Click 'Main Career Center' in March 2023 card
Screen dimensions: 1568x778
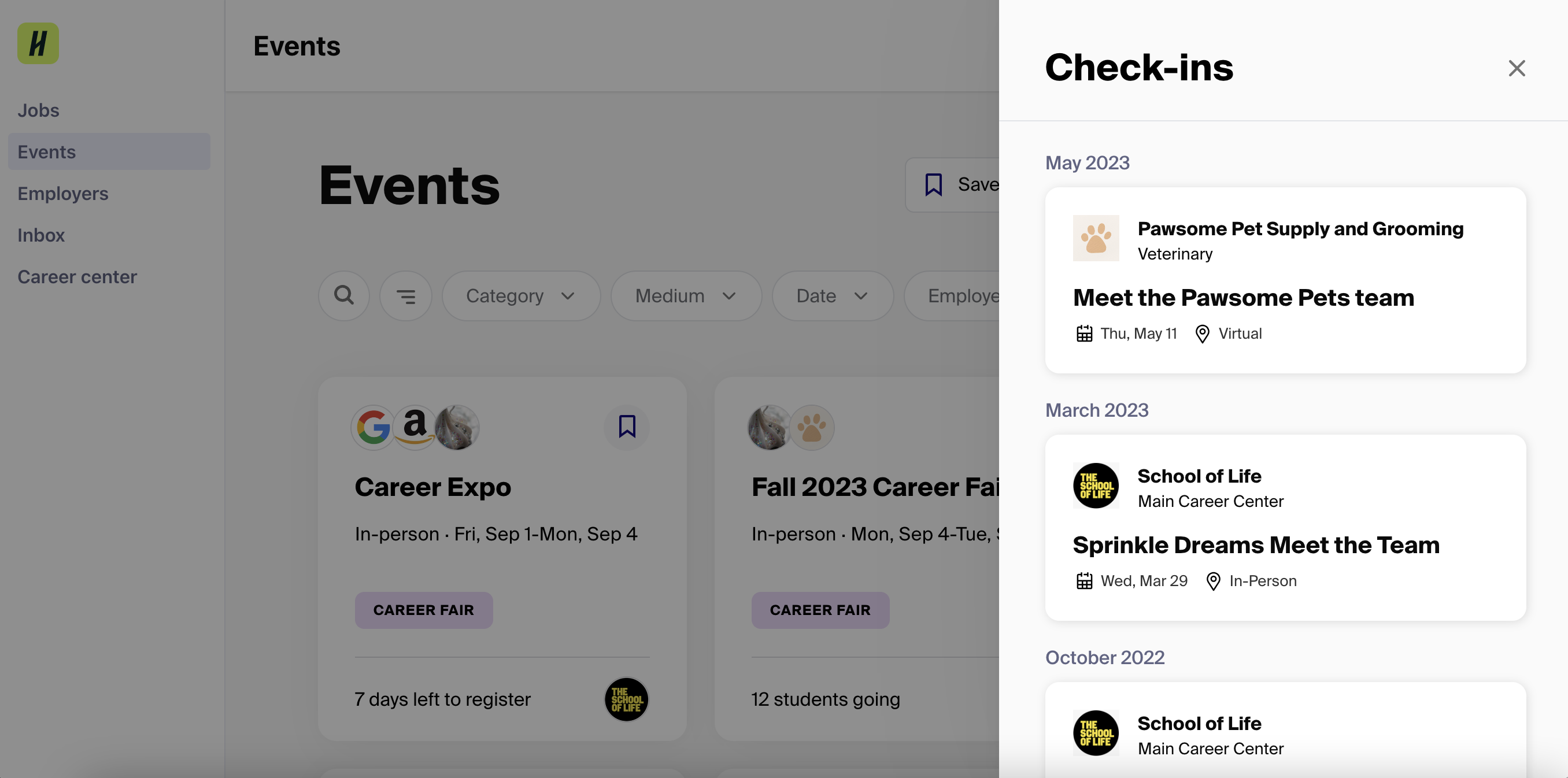pyautogui.click(x=1210, y=501)
